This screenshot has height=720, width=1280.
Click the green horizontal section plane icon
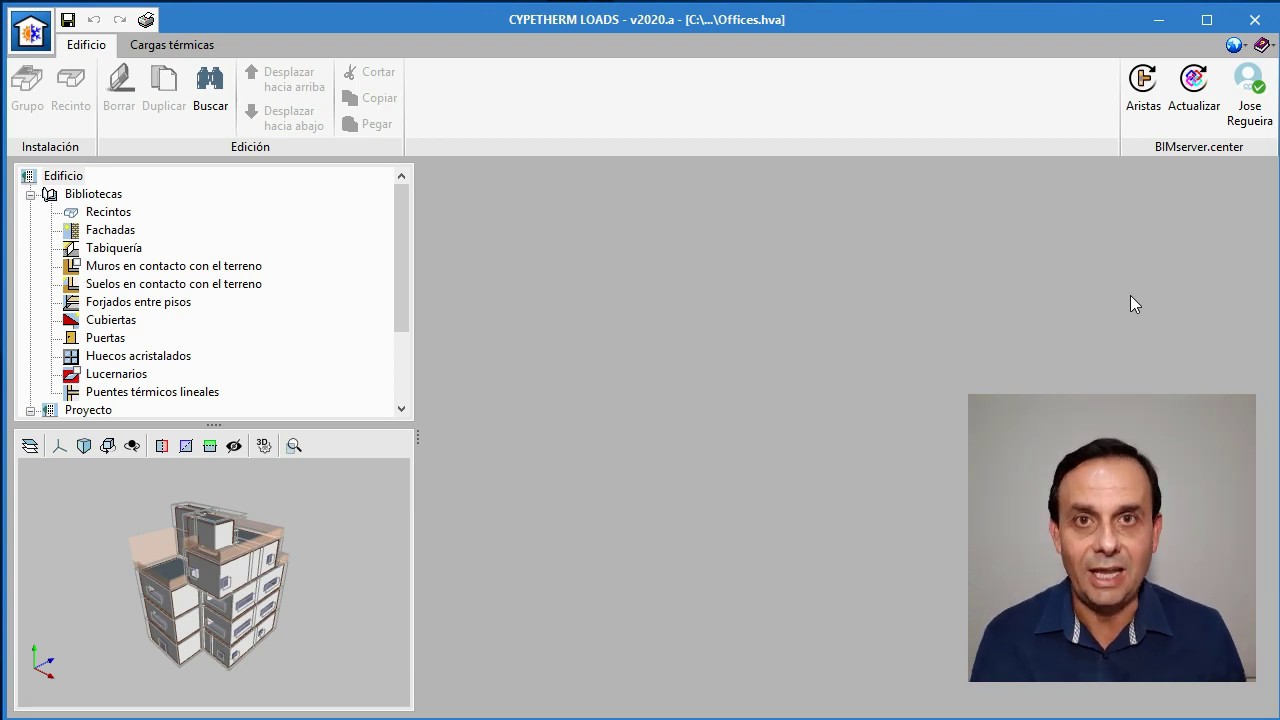pyautogui.click(x=210, y=446)
